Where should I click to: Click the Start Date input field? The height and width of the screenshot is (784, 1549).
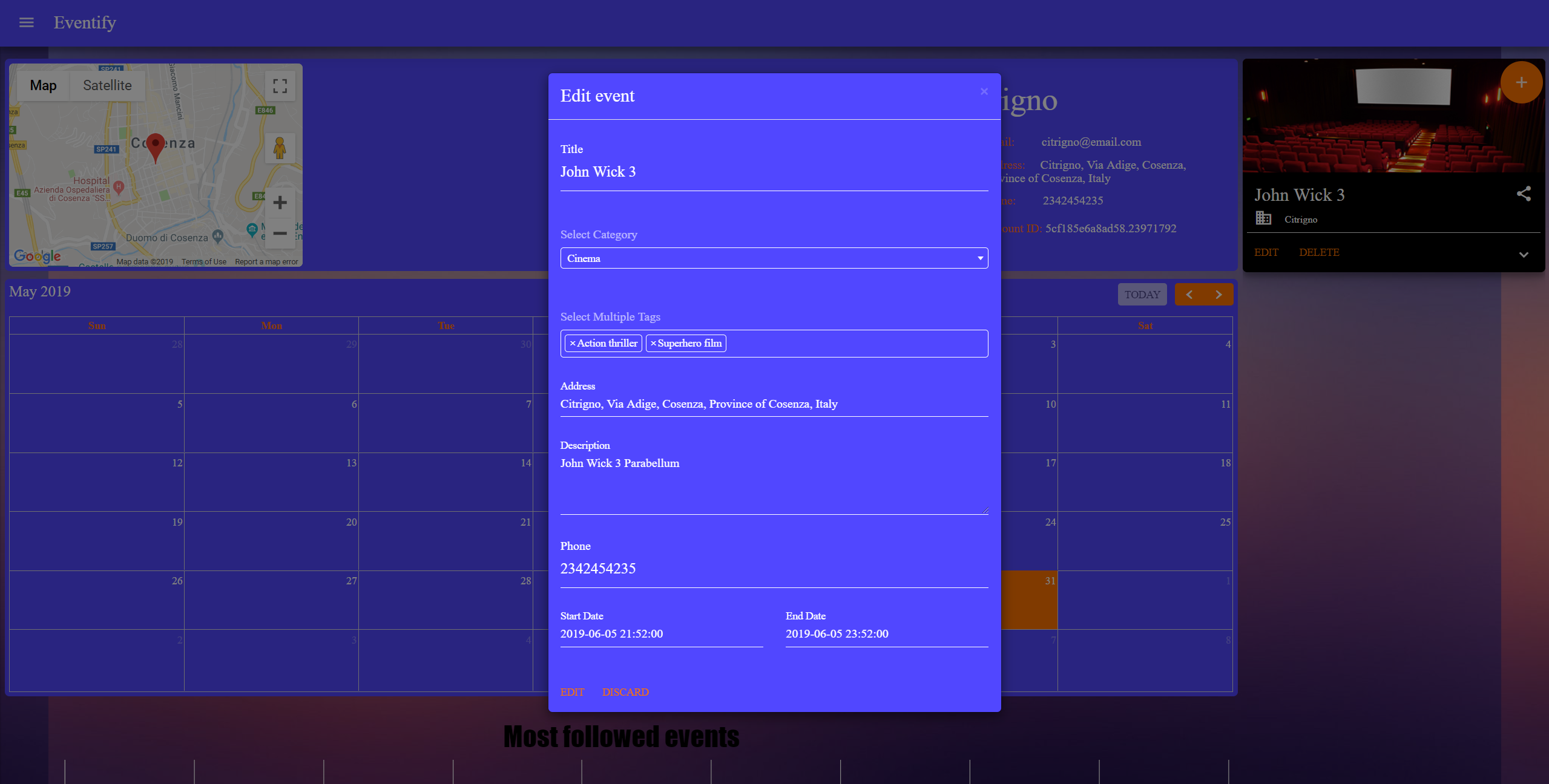(x=661, y=634)
